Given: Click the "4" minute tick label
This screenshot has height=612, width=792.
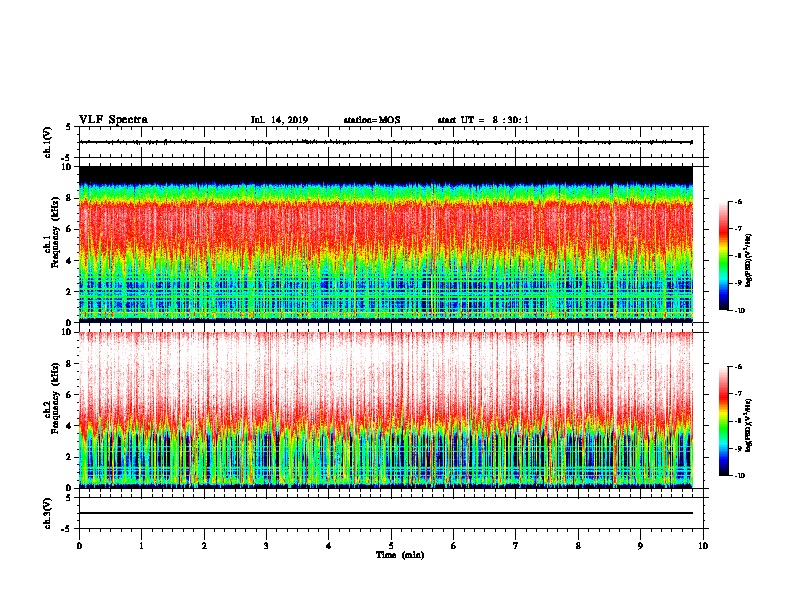Looking at the screenshot, I should coord(329,546).
